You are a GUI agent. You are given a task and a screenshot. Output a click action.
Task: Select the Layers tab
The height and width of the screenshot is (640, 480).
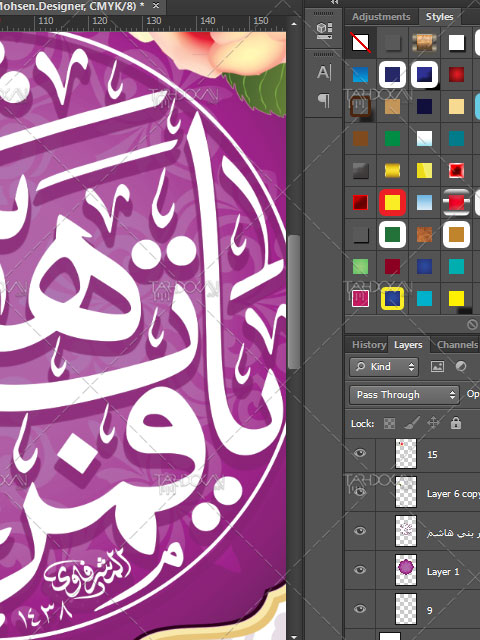coord(408,345)
